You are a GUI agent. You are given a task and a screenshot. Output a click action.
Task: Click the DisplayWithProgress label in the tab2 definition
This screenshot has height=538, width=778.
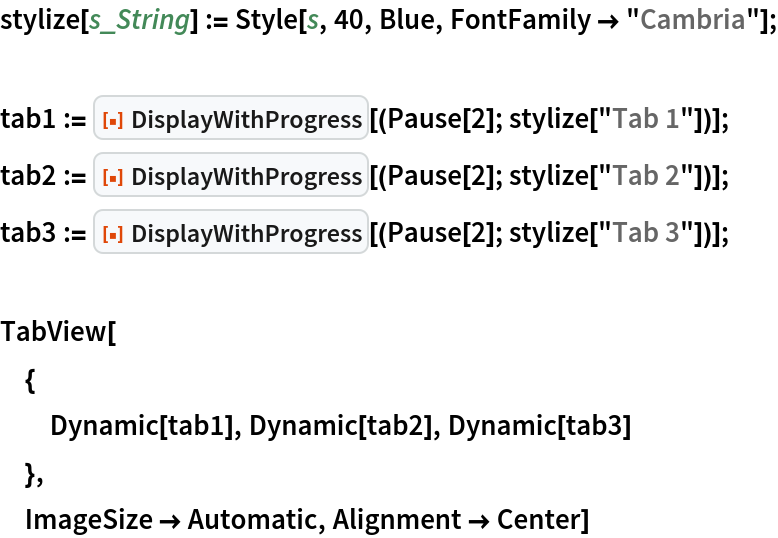[246, 177]
